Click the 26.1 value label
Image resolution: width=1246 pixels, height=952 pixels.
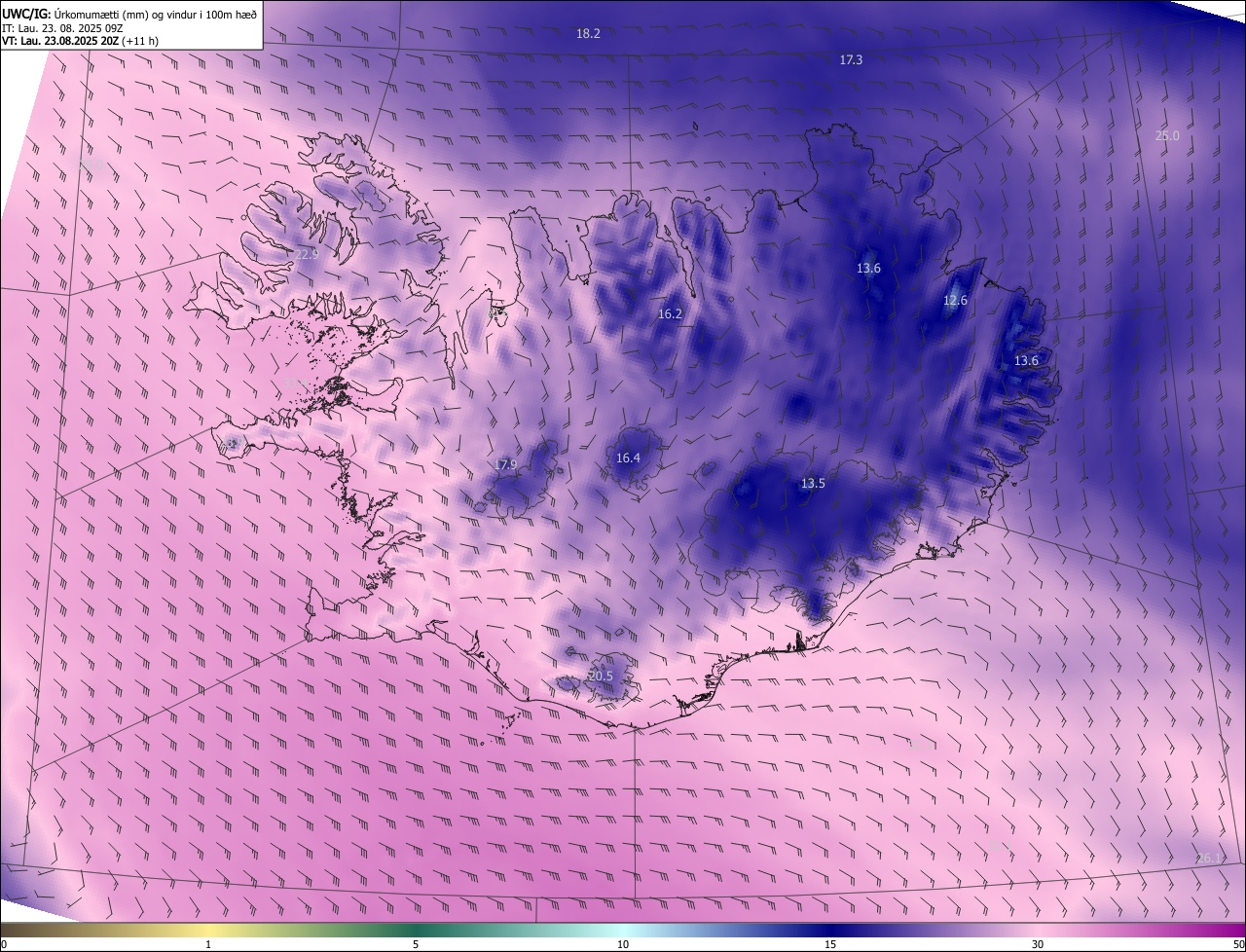[1207, 857]
